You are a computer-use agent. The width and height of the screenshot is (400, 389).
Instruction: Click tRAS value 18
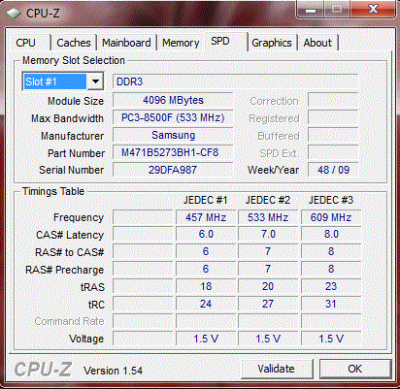[x=206, y=286]
